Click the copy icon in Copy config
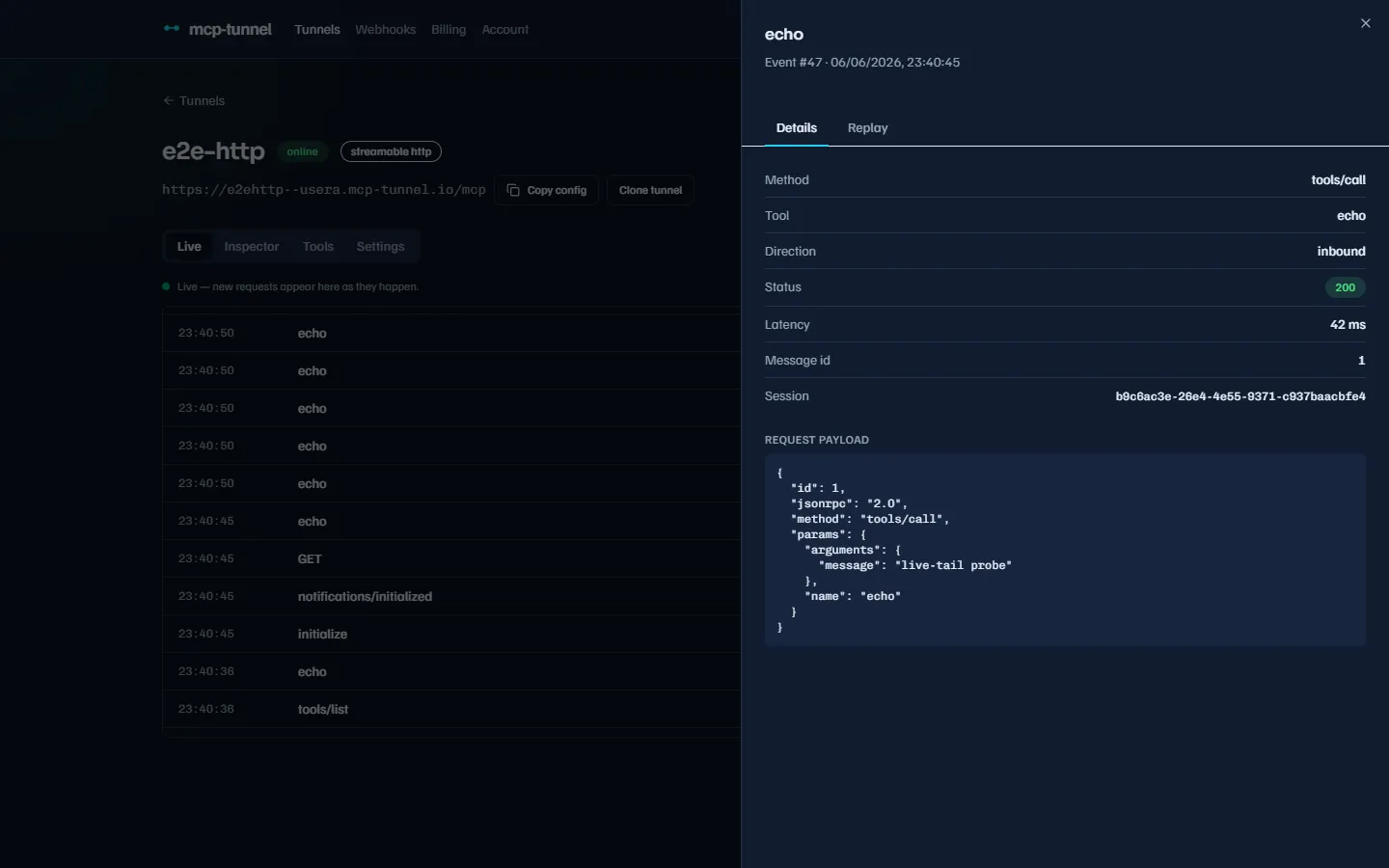This screenshot has width=1389, height=868. (x=513, y=190)
